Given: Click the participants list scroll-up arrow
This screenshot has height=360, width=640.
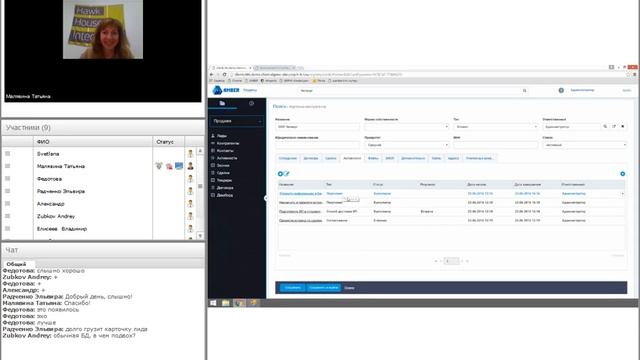Looking at the screenshot, I should coord(200,151).
